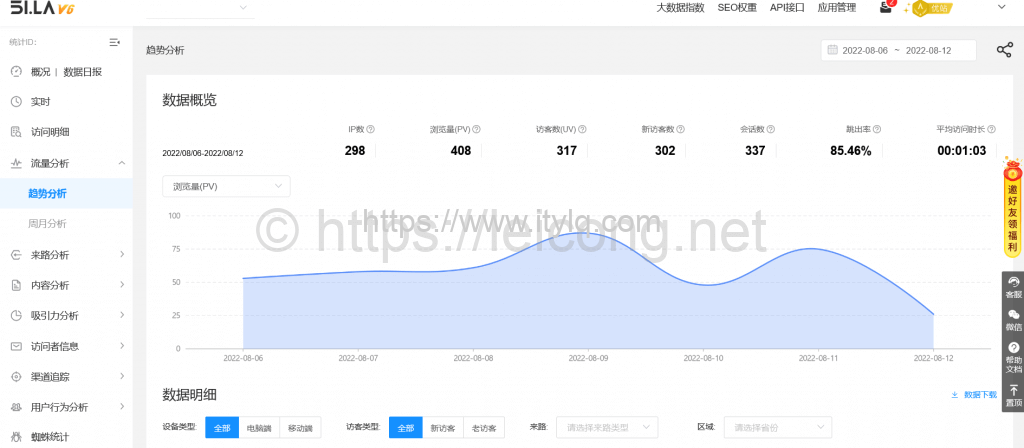Expand 内容分析 sidebar section
This screenshot has width=1024, height=448.
pyautogui.click(x=65, y=285)
